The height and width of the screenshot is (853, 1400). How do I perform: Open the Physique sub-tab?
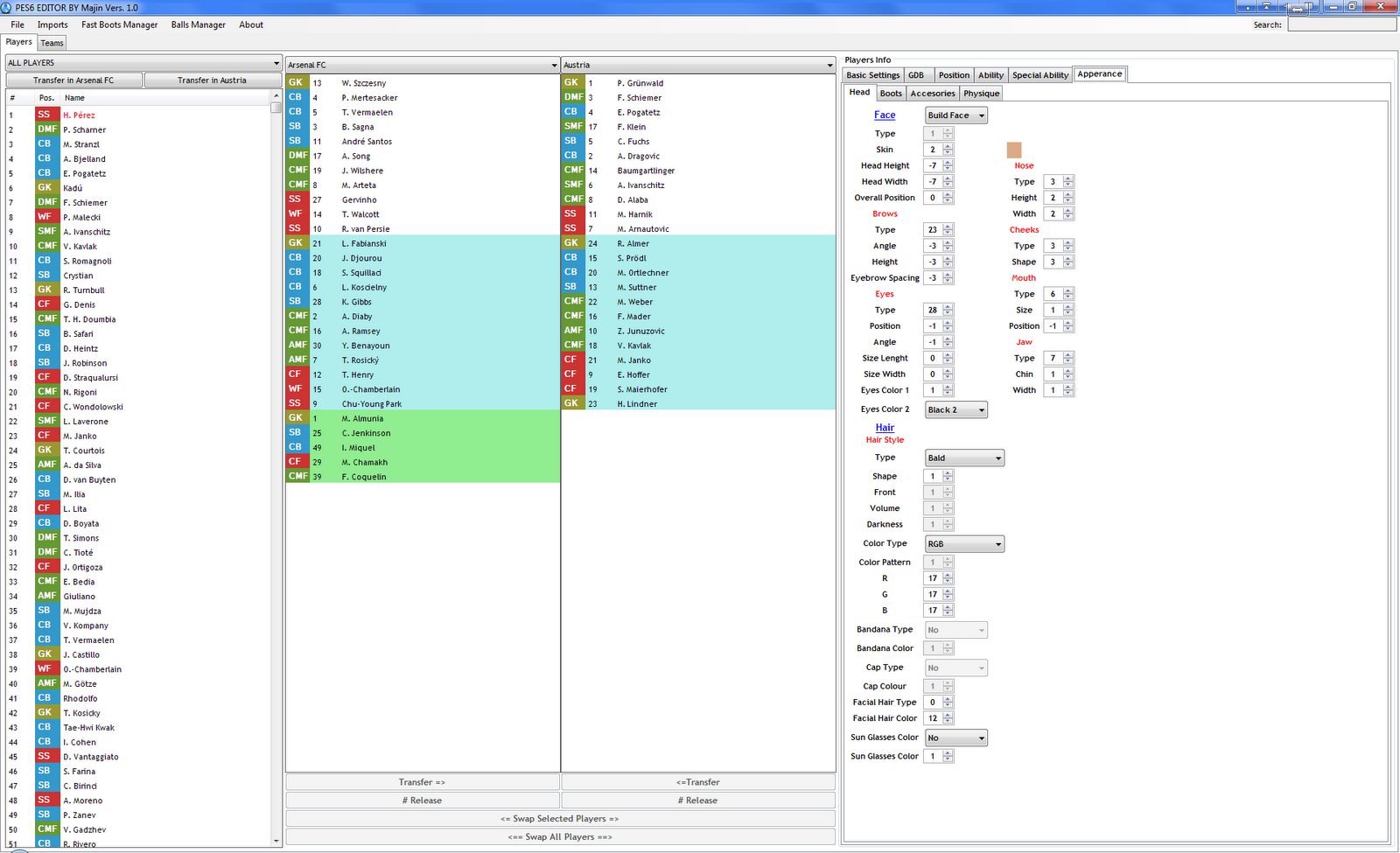(x=981, y=93)
